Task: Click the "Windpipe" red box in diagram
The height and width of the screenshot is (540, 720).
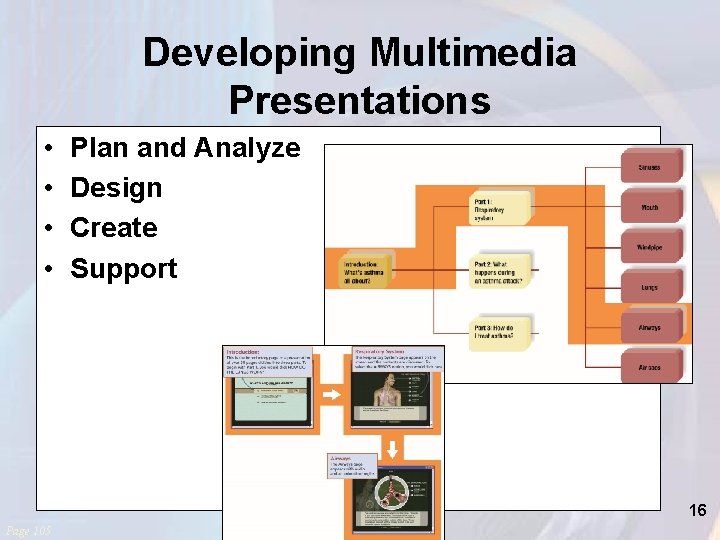Action: pos(651,246)
